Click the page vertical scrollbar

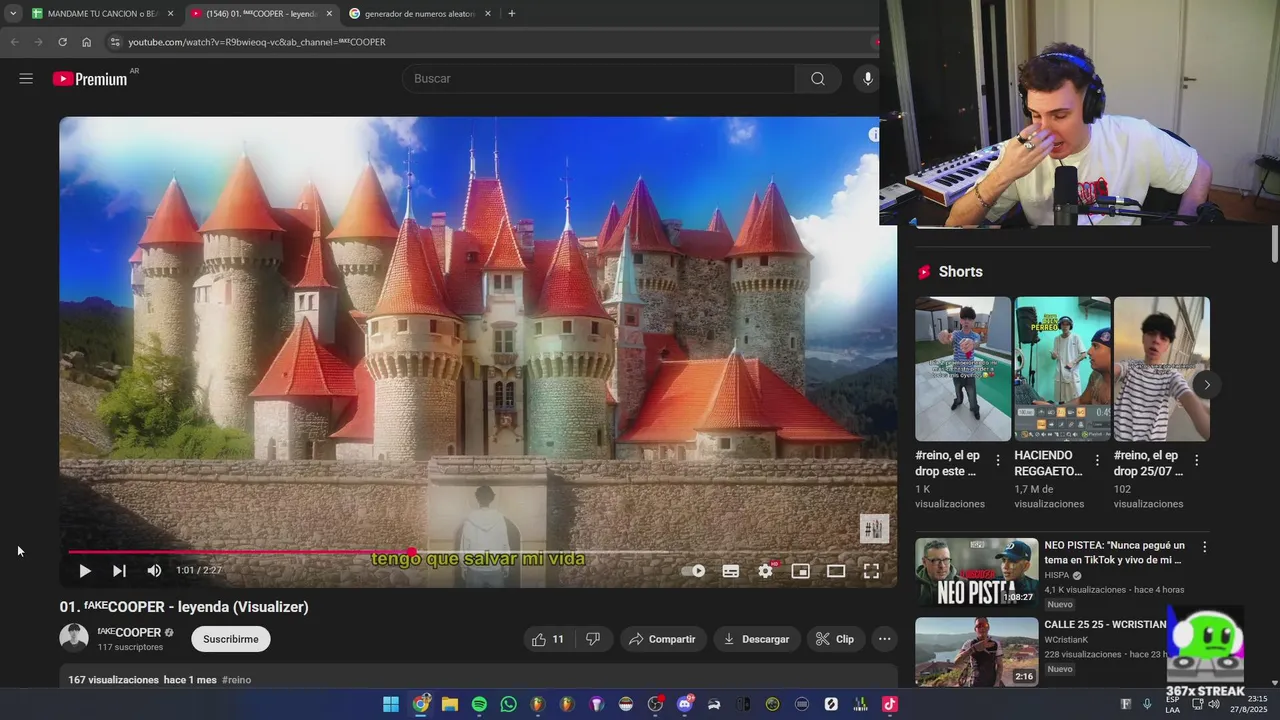click(1274, 246)
